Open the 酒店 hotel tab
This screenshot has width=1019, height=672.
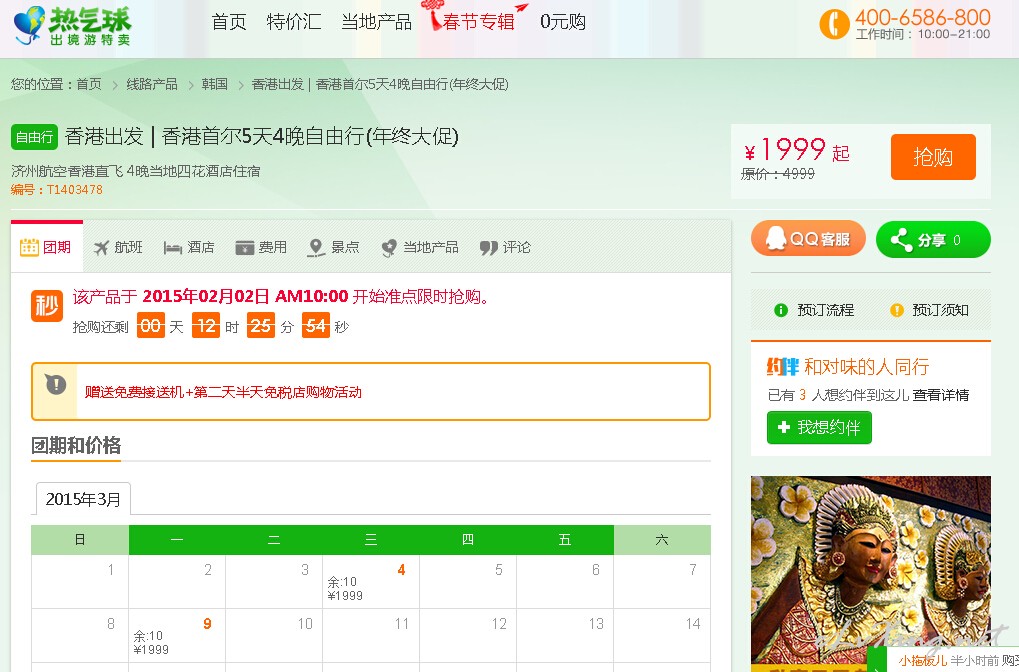click(x=189, y=247)
